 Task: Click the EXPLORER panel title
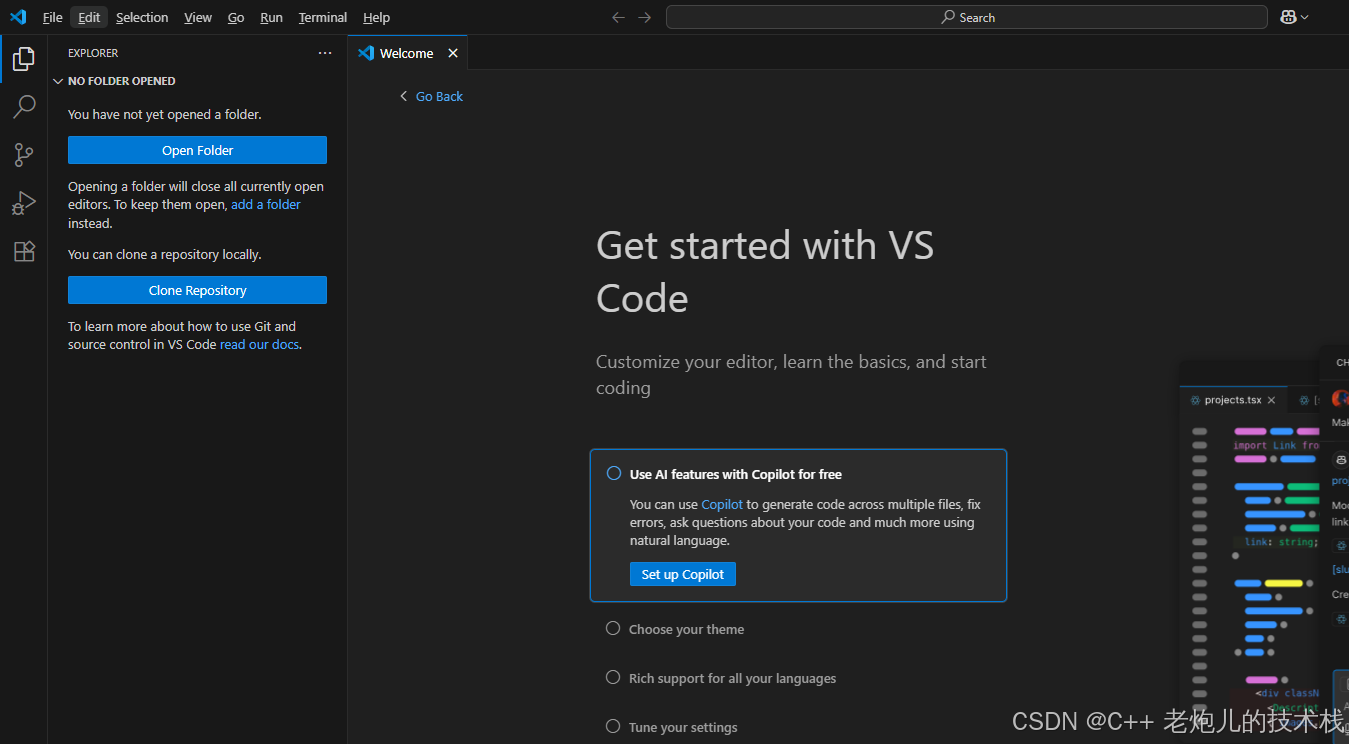[x=93, y=53]
